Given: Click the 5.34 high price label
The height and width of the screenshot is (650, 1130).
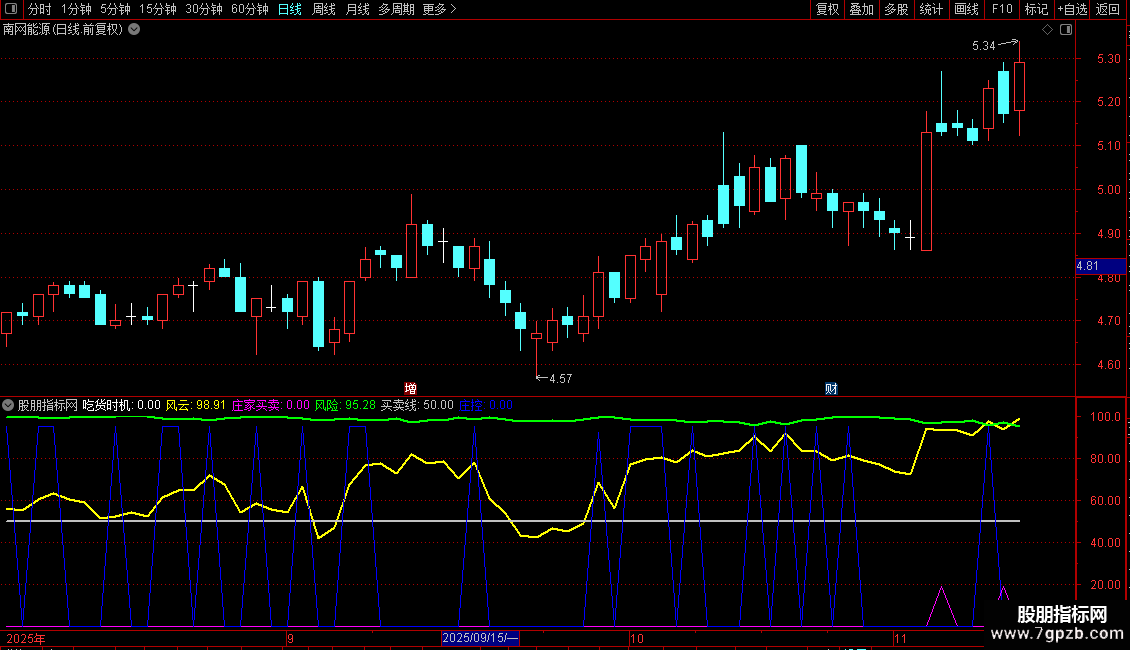Looking at the screenshot, I should [x=984, y=45].
